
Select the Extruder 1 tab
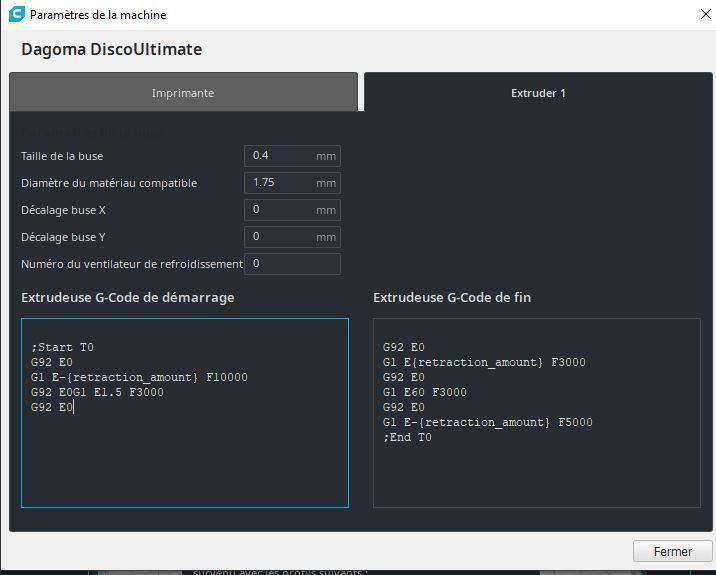tap(538, 92)
